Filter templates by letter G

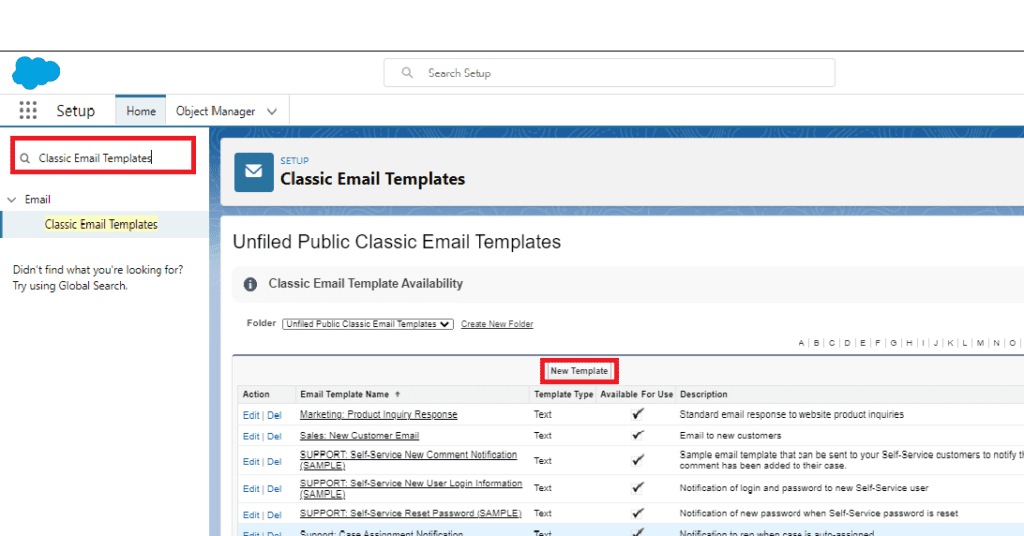pos(893,343)
